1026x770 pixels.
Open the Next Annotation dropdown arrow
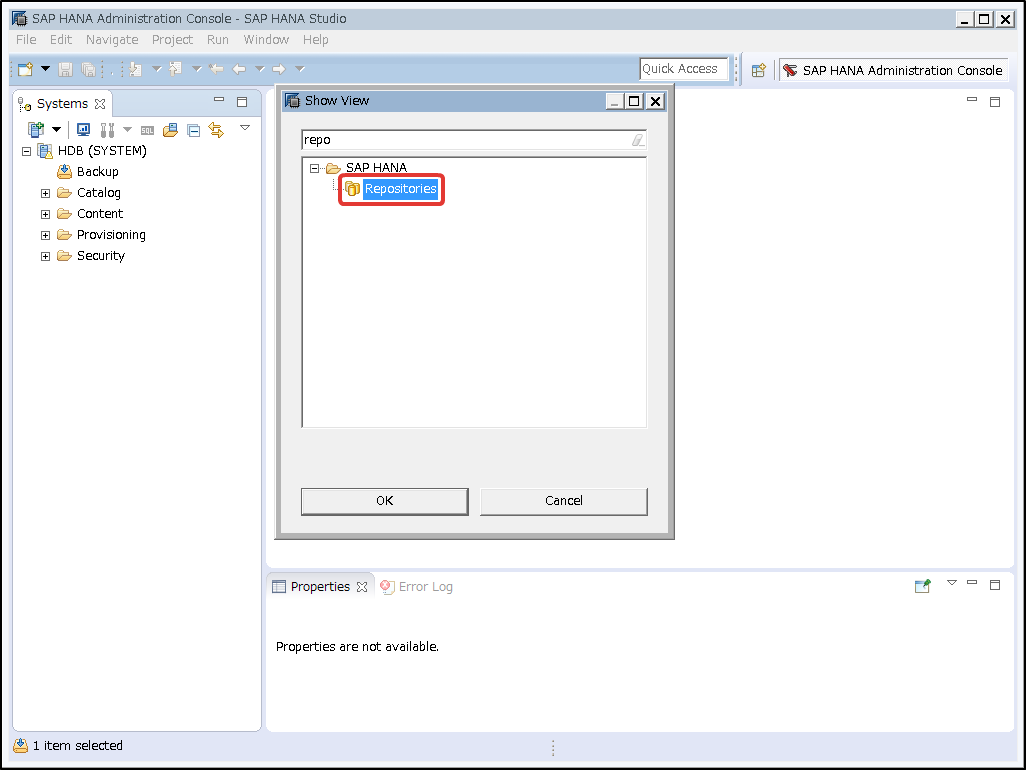click(x=156, y=69)
